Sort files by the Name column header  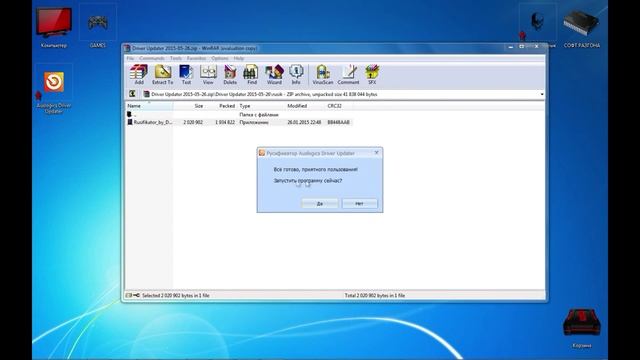pos(149,106)
